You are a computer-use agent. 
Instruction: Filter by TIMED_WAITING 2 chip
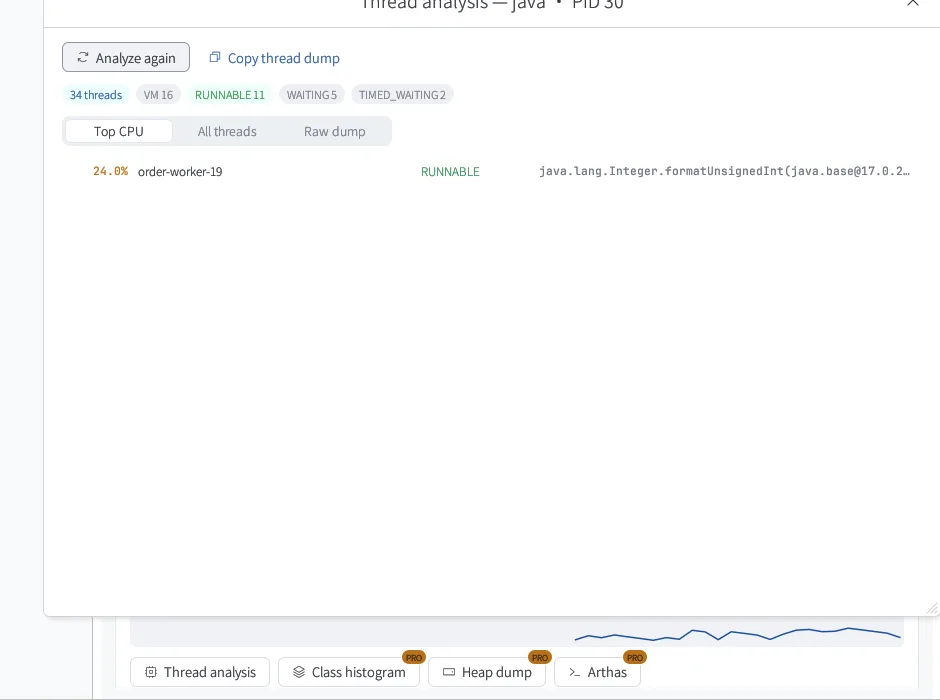[402, 95]
